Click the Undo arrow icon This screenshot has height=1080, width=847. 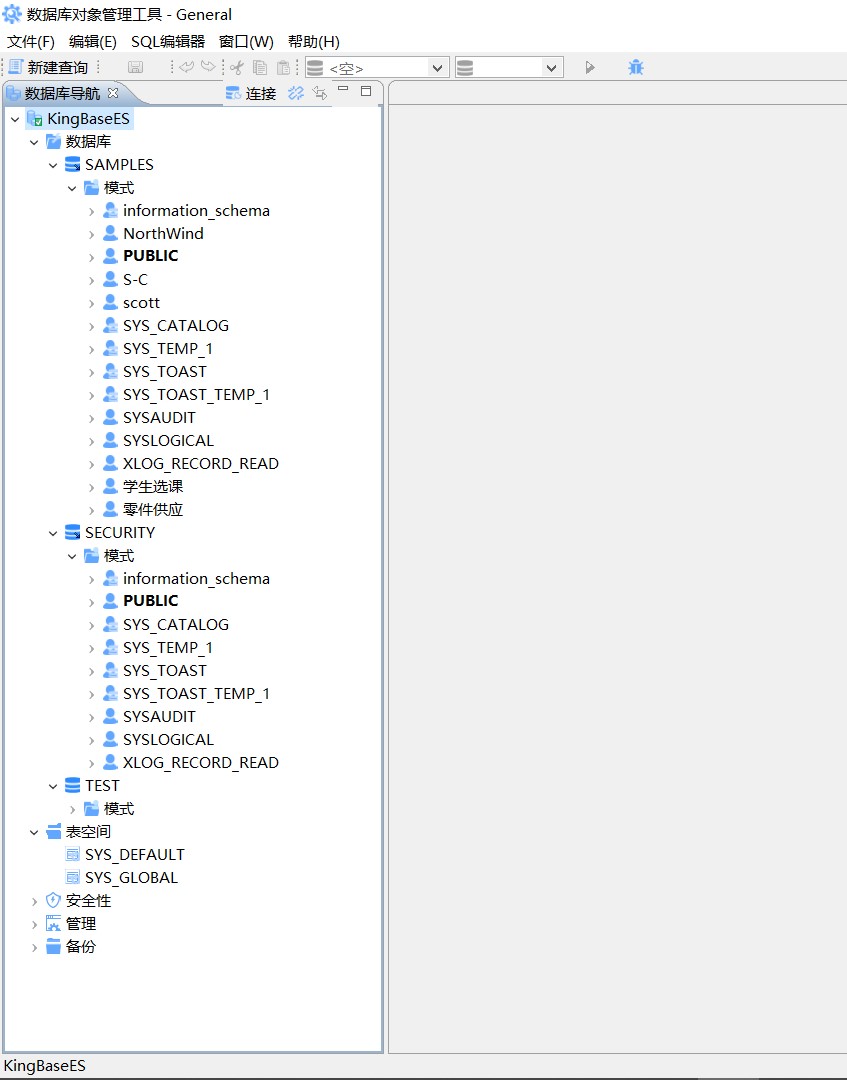[186, 66]
